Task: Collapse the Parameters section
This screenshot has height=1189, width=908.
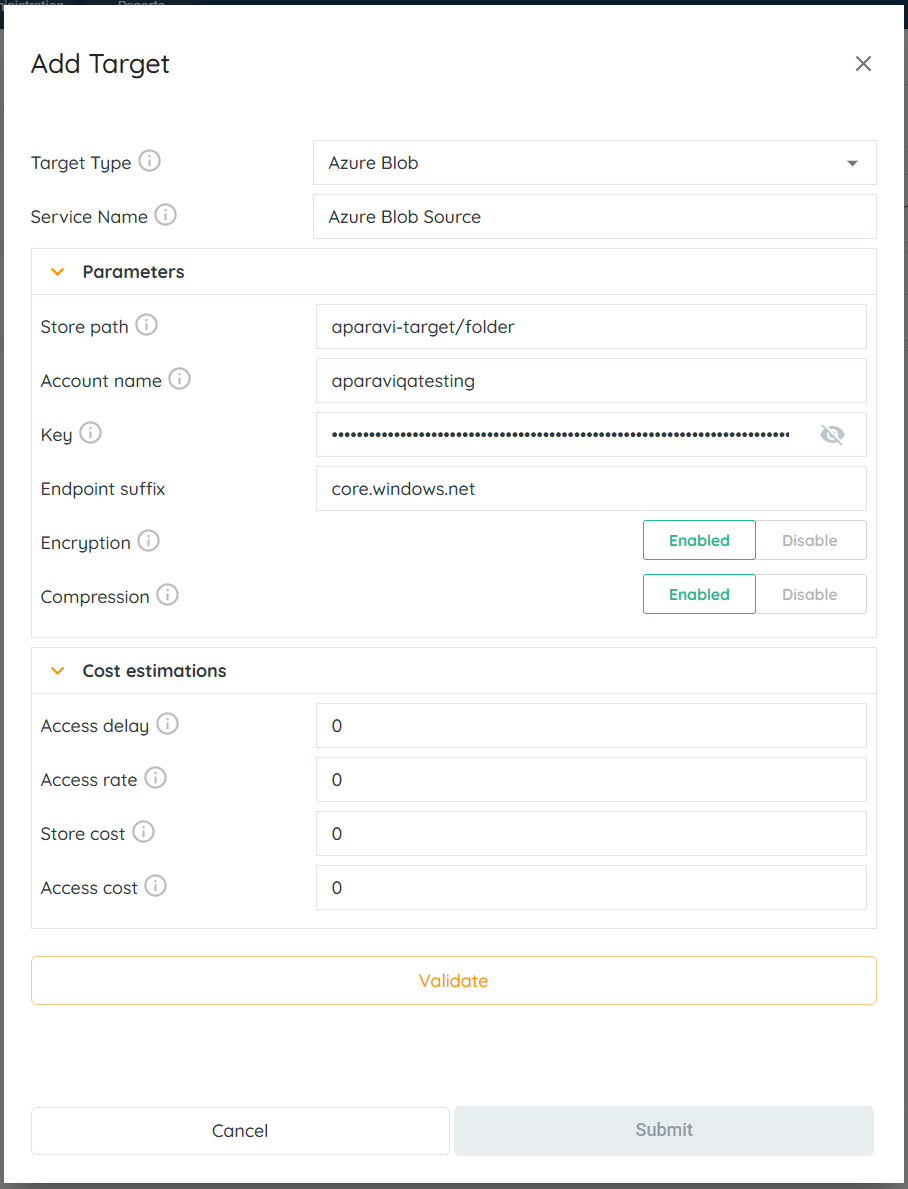Action: pos(58,272)
